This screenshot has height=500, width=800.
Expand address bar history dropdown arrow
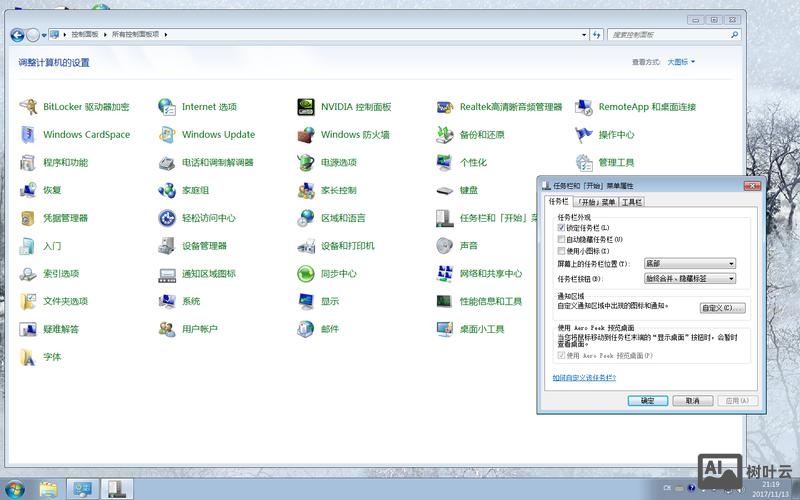pyautogui.click(x=584, y=35)
